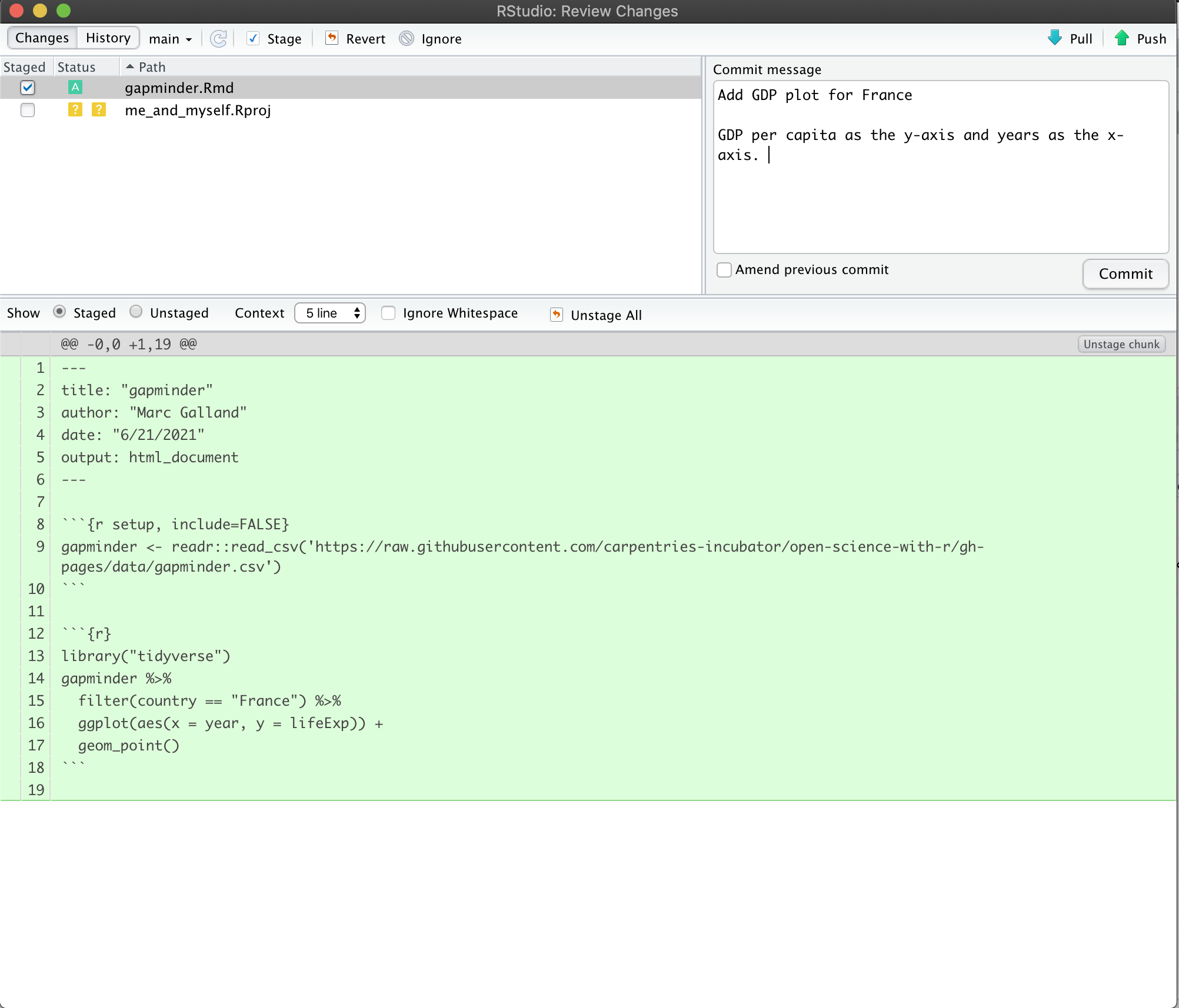Click the blue Pull down-arrow icon
This screenshot has width=1179, height=1008.
1055,38
